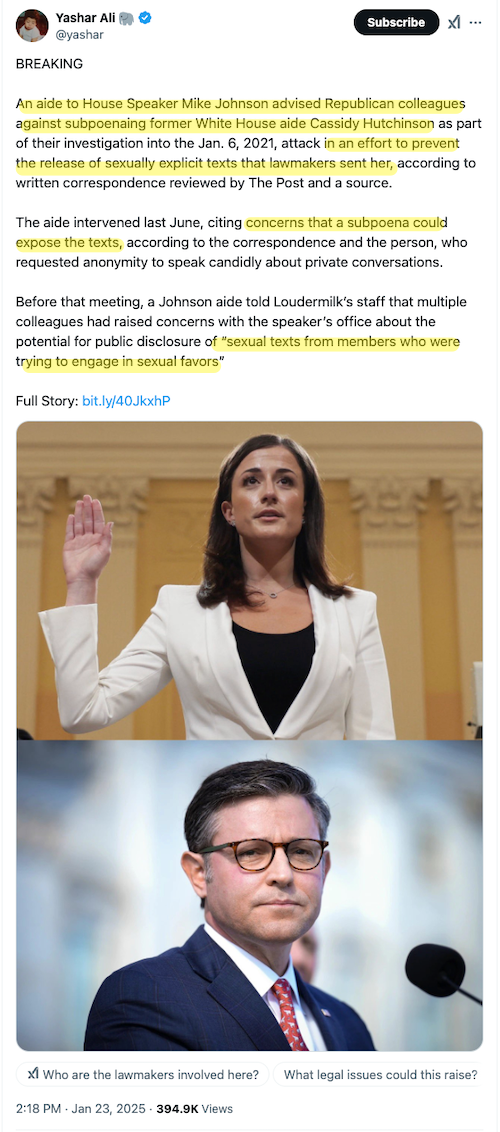The image size is (500, 1132).
Task: Open the three-dot more options menu
Action: pos(475,22)
